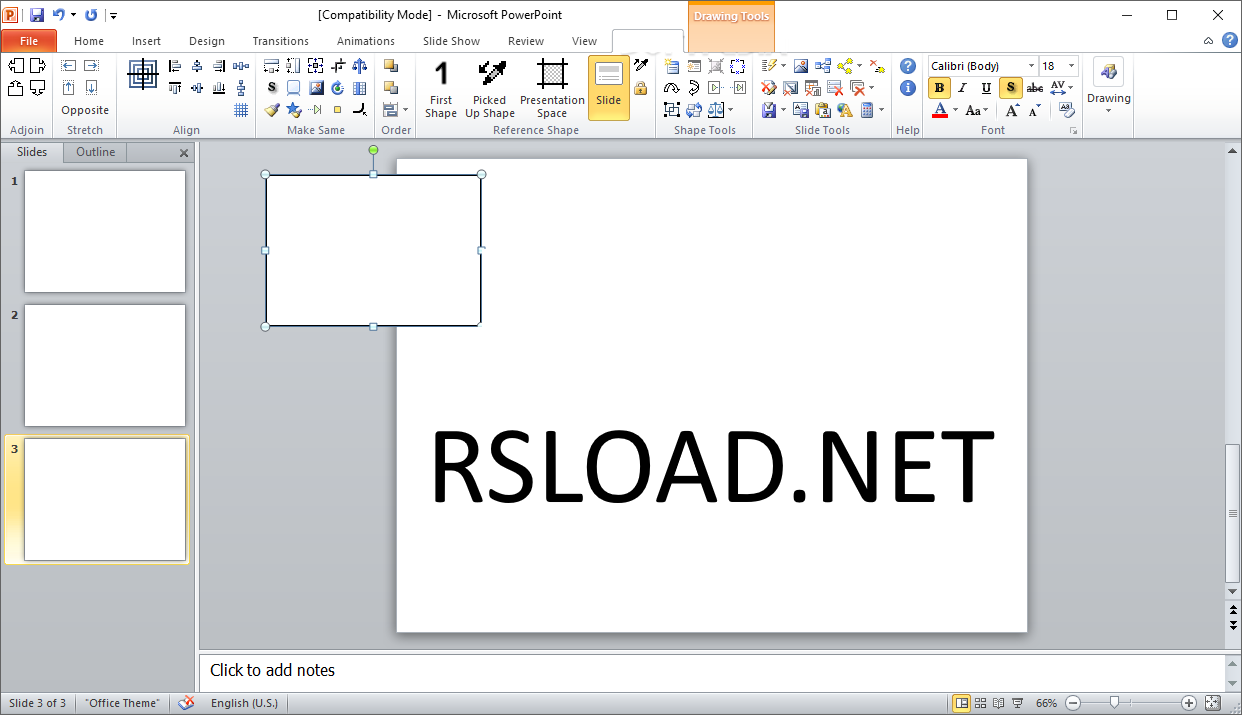Open the Animations ribbon tab
Viewport: 1242px width, 715px height.
pyautogui.click(x=365, y=41)
